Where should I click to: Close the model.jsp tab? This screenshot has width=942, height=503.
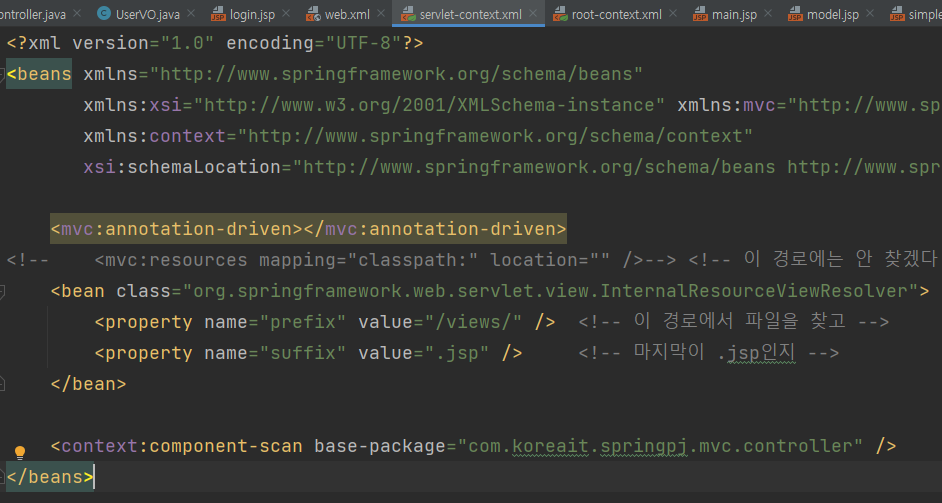870,13
